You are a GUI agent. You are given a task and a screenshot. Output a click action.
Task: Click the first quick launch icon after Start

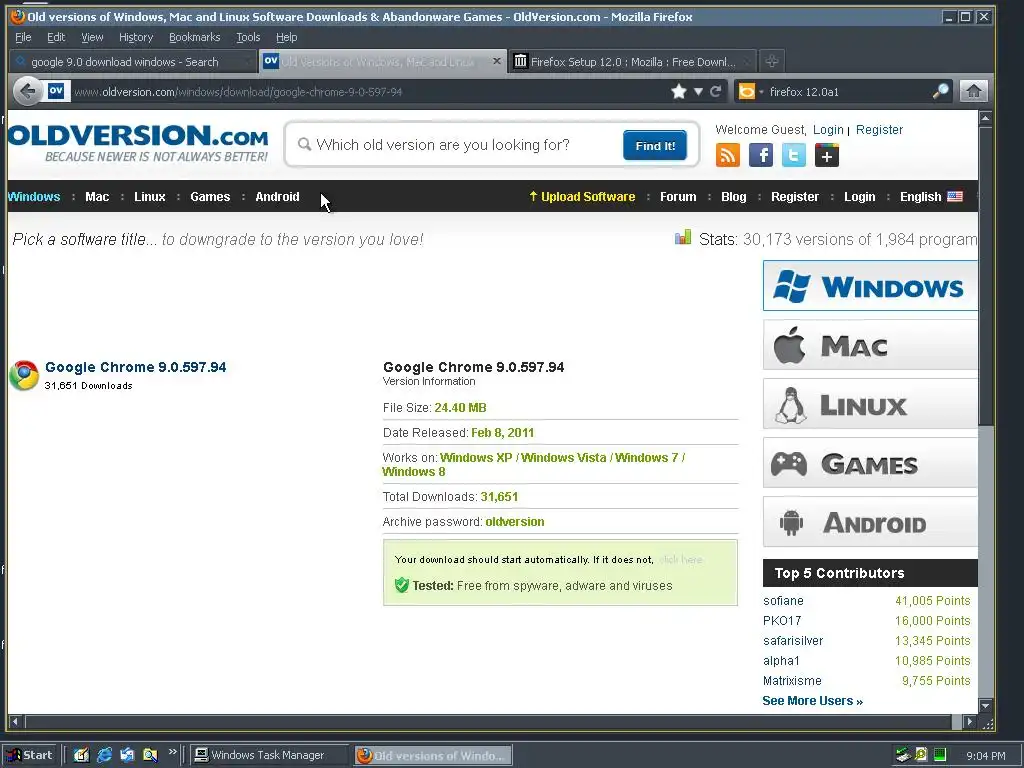[x=81, y=755]
